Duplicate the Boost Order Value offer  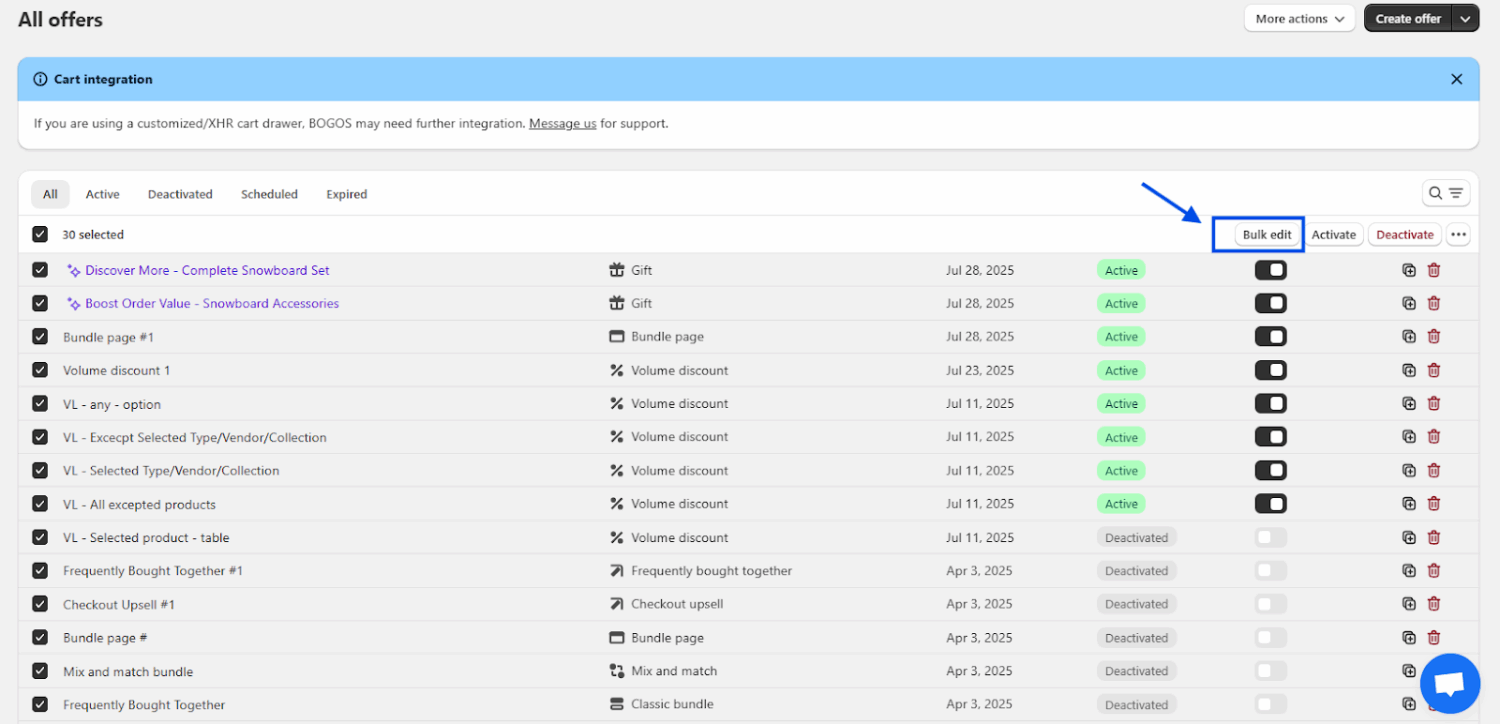(1409, 303)
